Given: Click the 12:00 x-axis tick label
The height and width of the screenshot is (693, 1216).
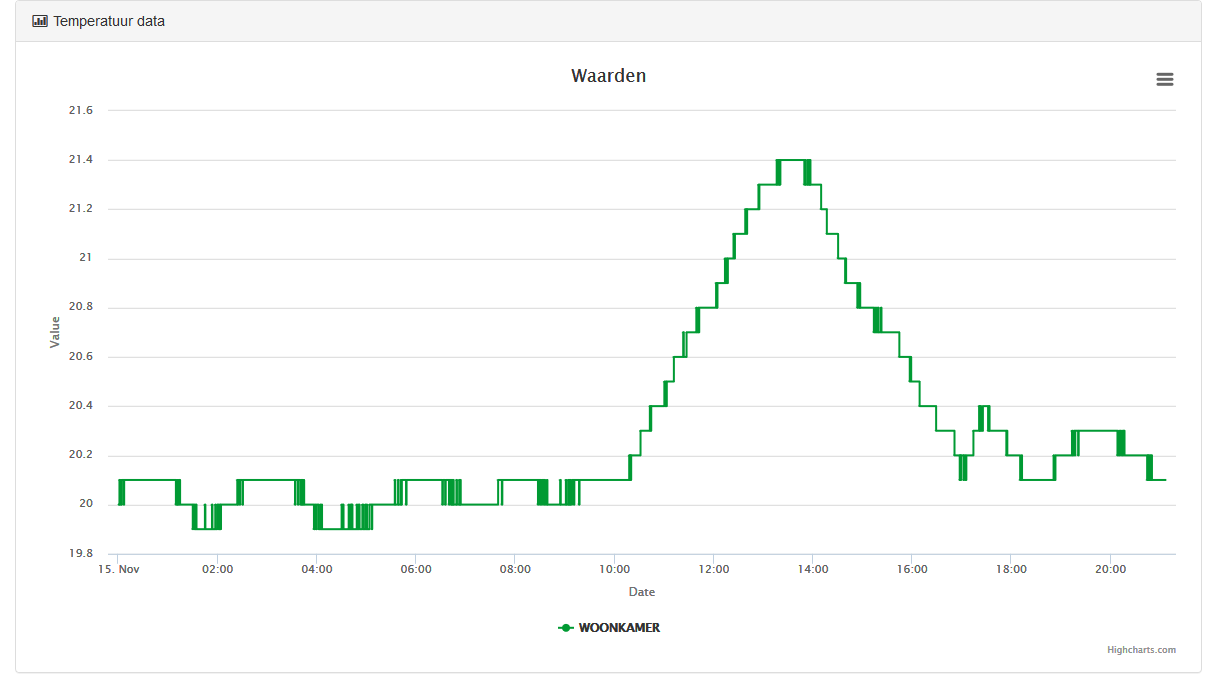Looking at the screenshot, I should (713, 570).
